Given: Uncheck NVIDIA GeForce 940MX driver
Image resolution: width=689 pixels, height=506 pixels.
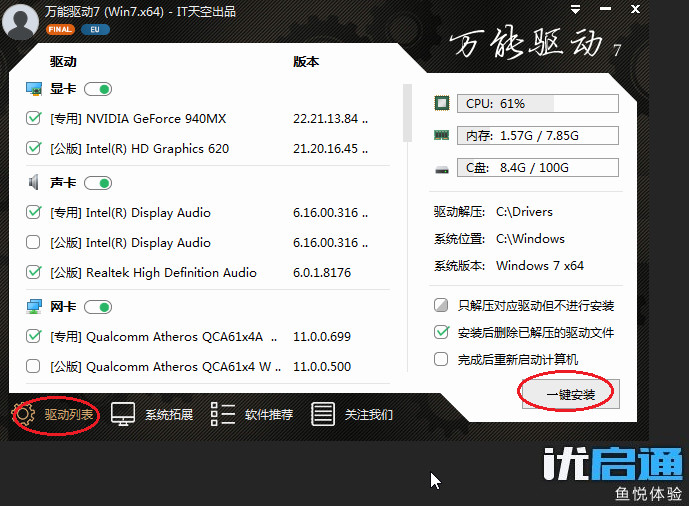Looking at the screenshot, I should point(33,118).
